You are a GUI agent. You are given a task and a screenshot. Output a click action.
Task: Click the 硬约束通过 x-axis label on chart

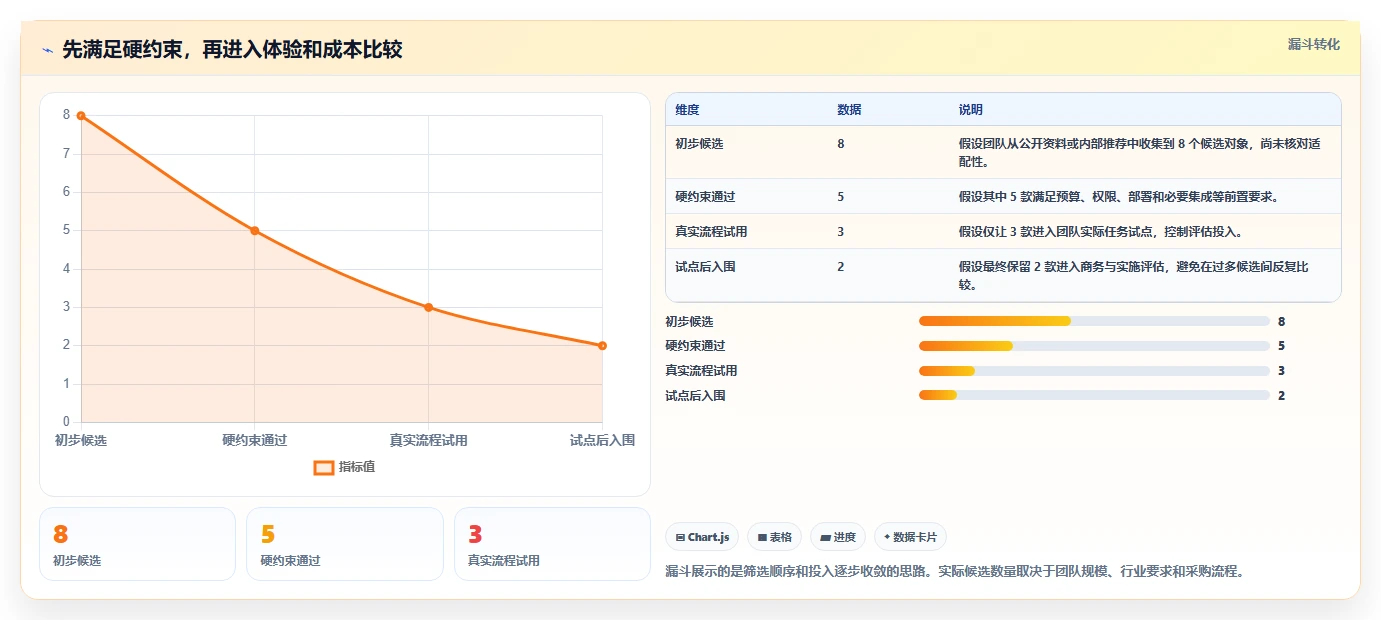click(x=255, y=440)
